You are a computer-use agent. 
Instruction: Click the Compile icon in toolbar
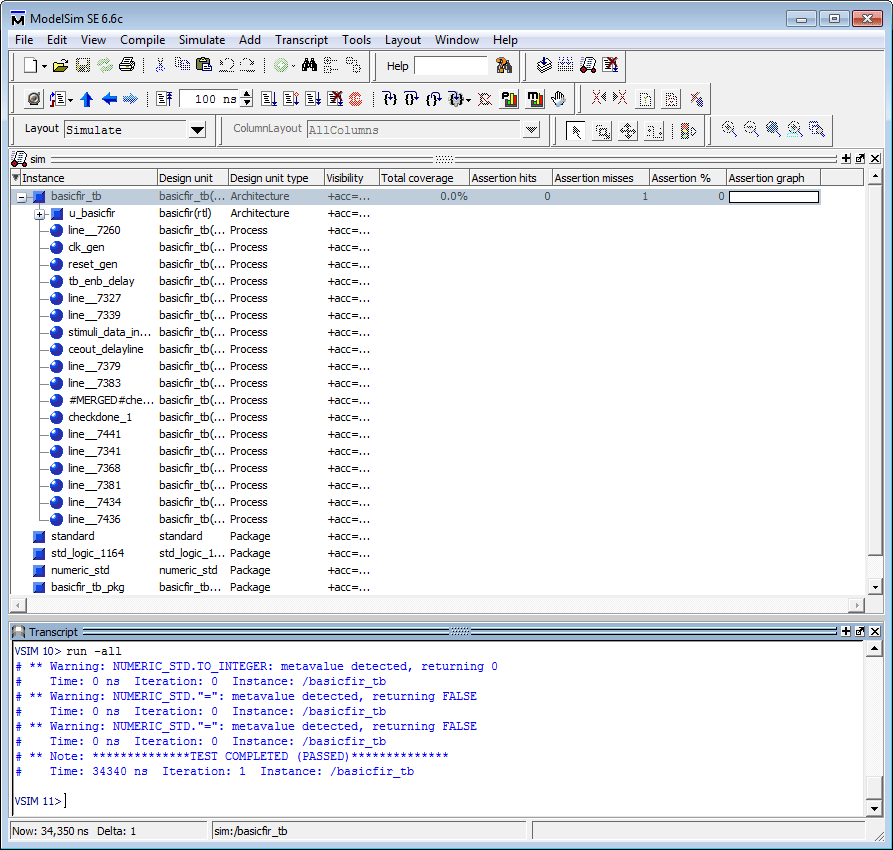pos(544,66)
